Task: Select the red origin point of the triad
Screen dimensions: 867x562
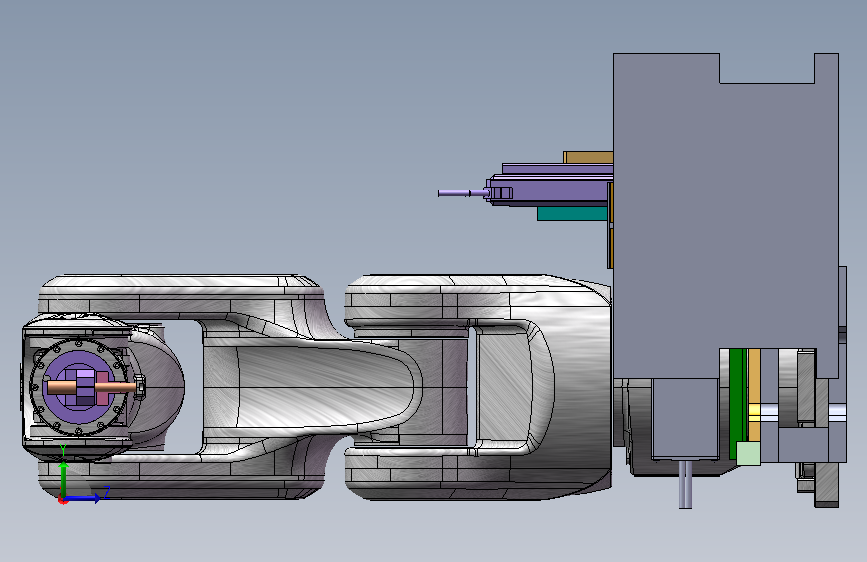Action: (x=62, y=500)
